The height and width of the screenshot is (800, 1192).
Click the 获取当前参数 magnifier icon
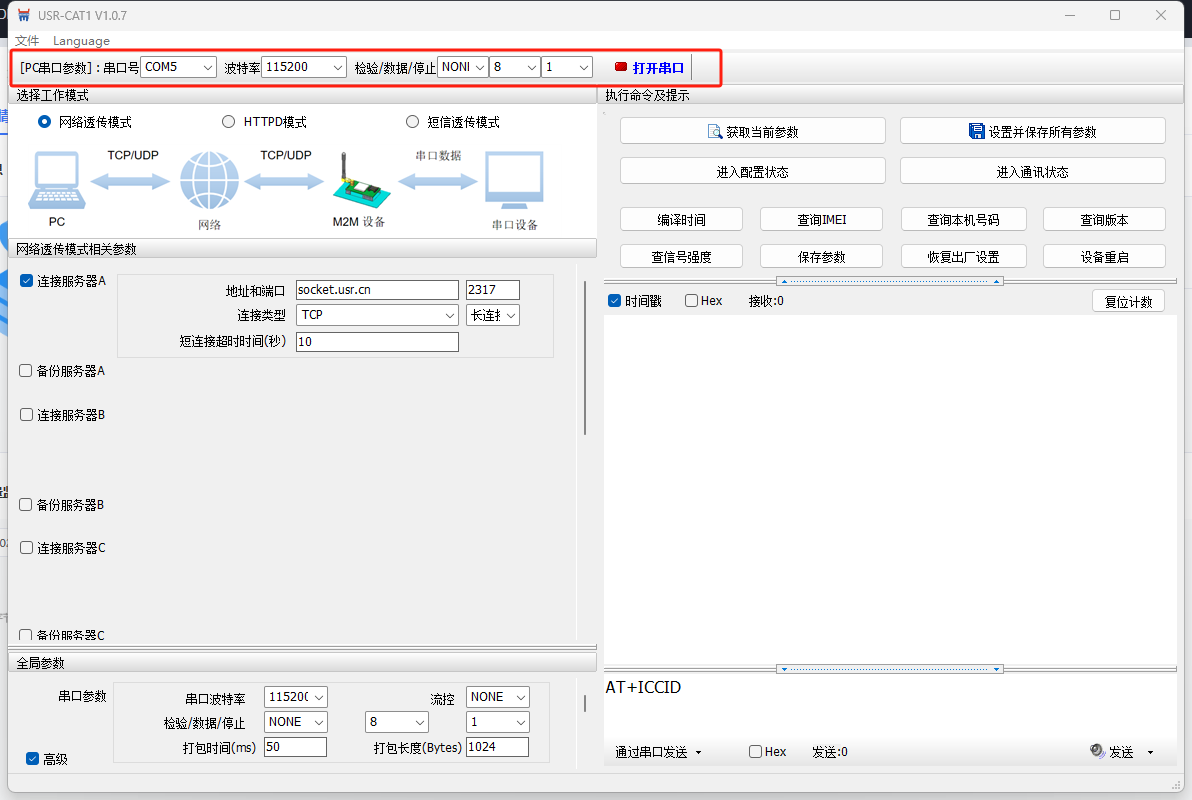[715, 131]
